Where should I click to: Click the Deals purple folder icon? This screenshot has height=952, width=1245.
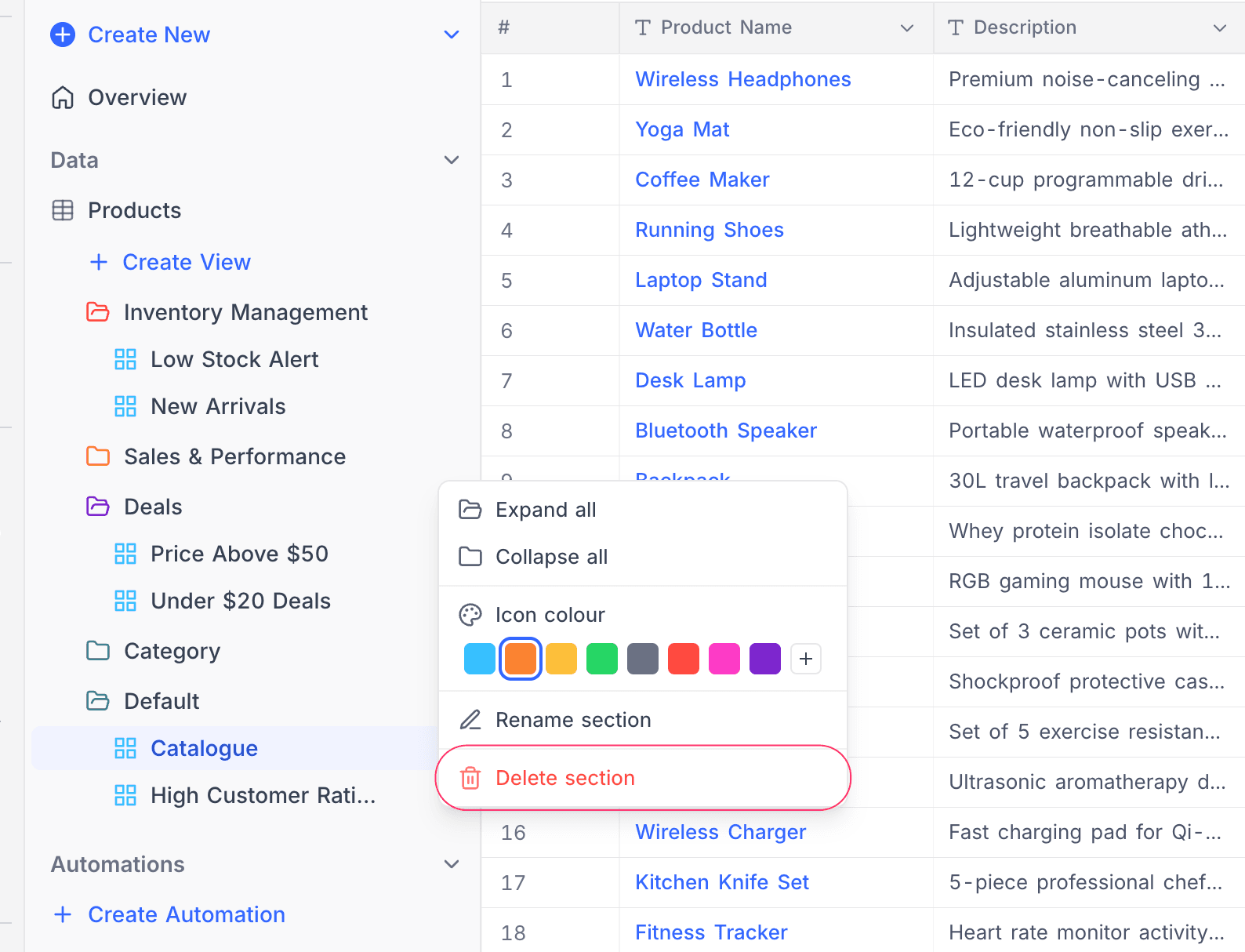coord(98,507)
